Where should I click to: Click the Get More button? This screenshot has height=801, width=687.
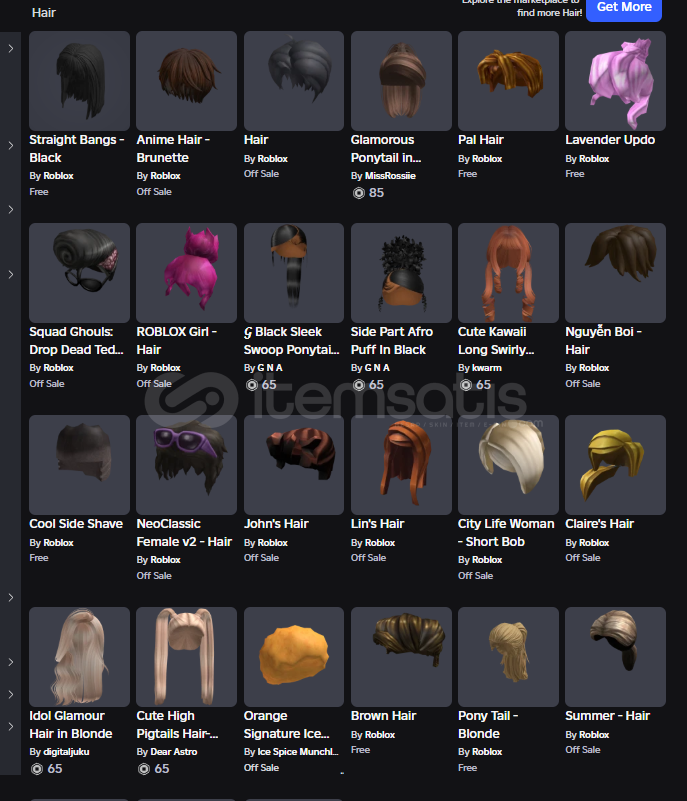[624, 8]
